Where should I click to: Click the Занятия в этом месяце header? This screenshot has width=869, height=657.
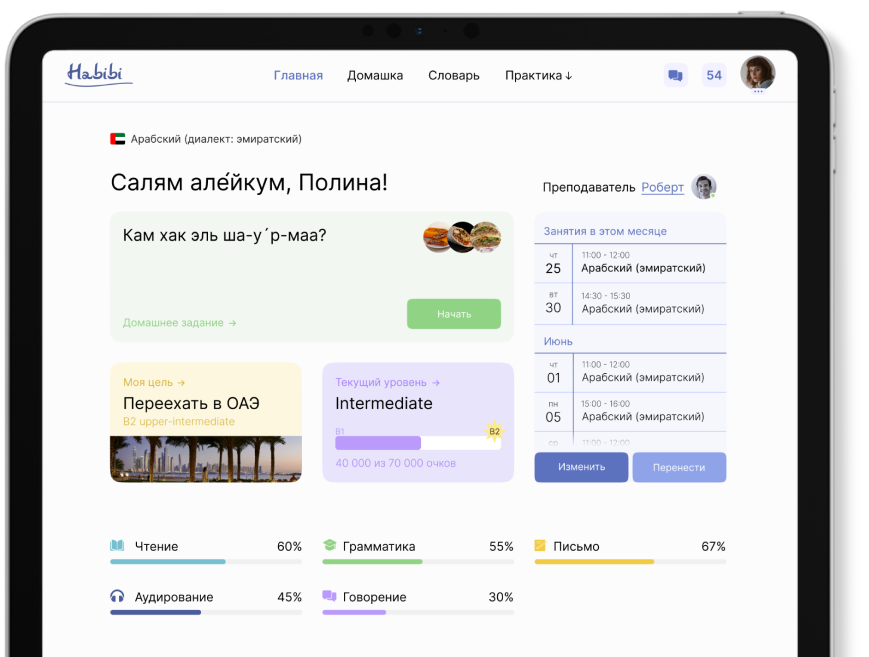(605, 231)
